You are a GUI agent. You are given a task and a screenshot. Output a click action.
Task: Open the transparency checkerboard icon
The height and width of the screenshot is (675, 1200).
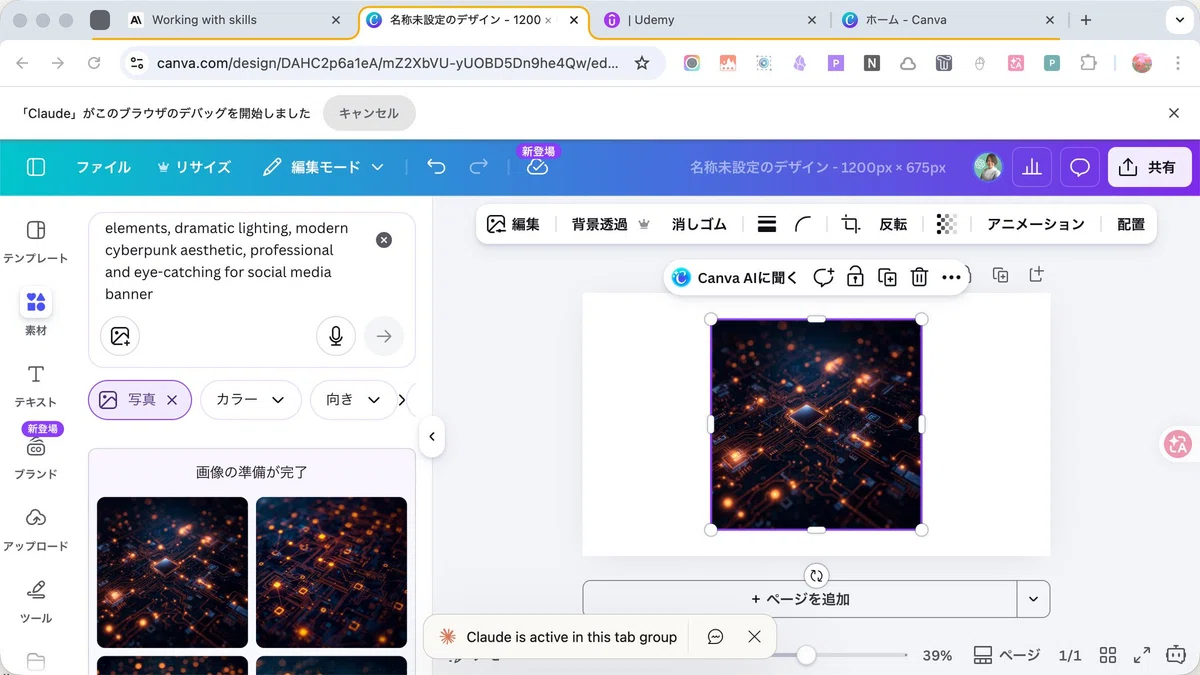click(x=946, y=224)
